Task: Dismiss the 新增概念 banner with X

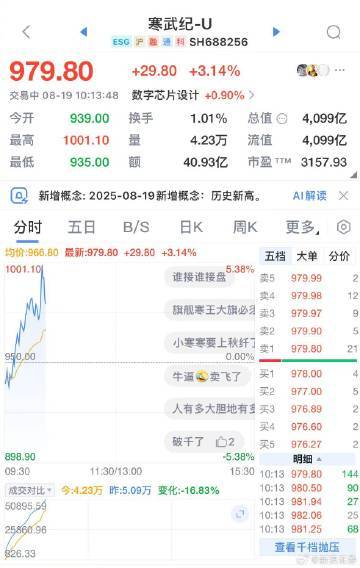Action: (x=343, y=196)
